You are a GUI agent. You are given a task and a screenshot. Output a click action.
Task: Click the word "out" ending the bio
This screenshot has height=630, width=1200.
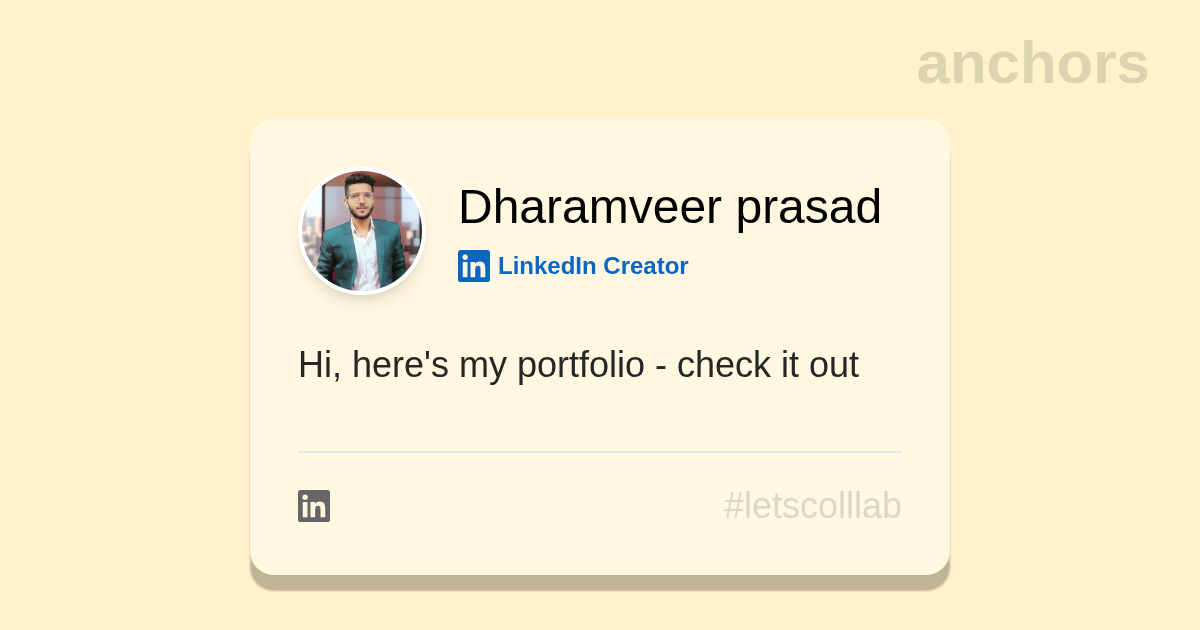click(834, 365)
